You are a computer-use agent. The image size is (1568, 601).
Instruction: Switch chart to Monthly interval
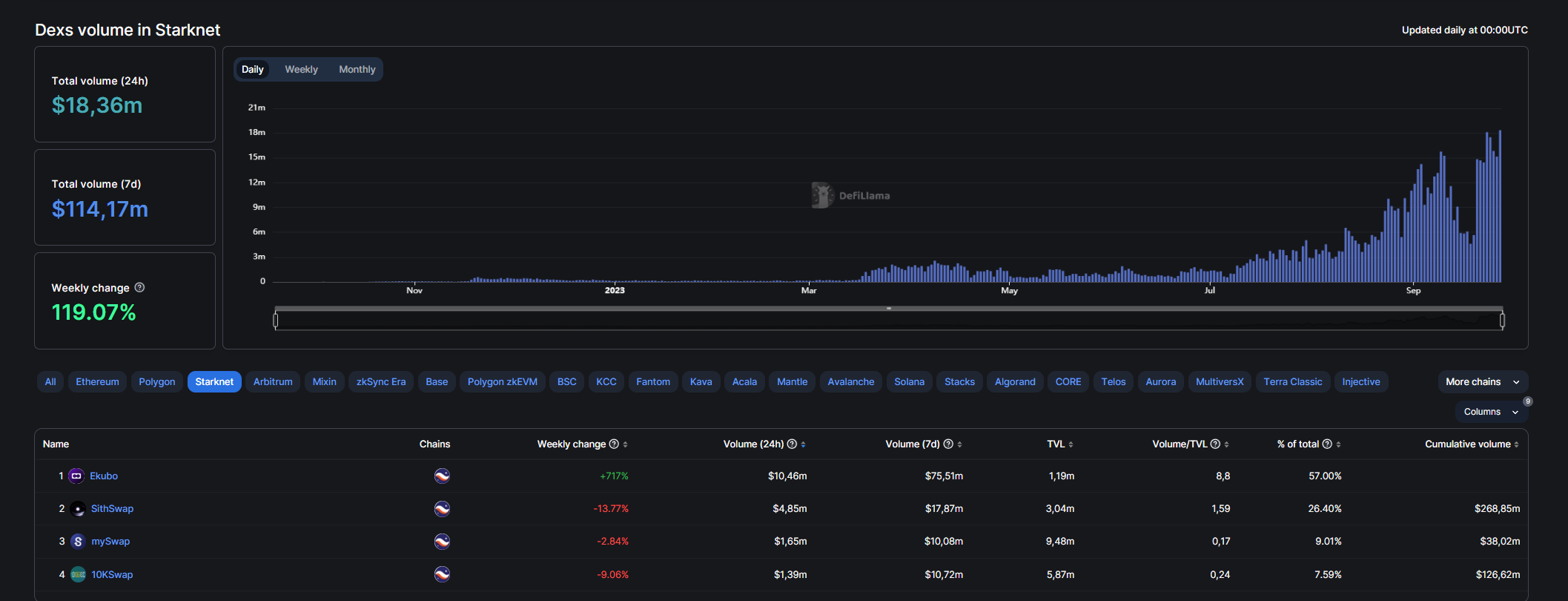pyautogui.click(x=357, y=69)
